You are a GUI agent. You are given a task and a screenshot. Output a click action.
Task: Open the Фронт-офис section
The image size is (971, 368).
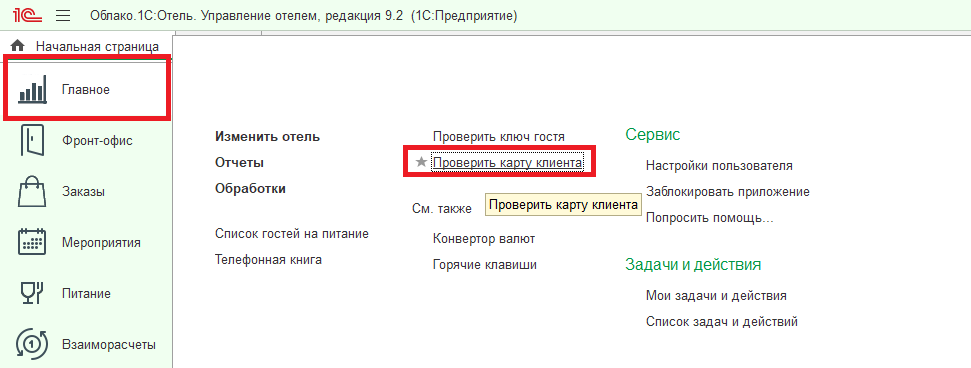[86, 141]
